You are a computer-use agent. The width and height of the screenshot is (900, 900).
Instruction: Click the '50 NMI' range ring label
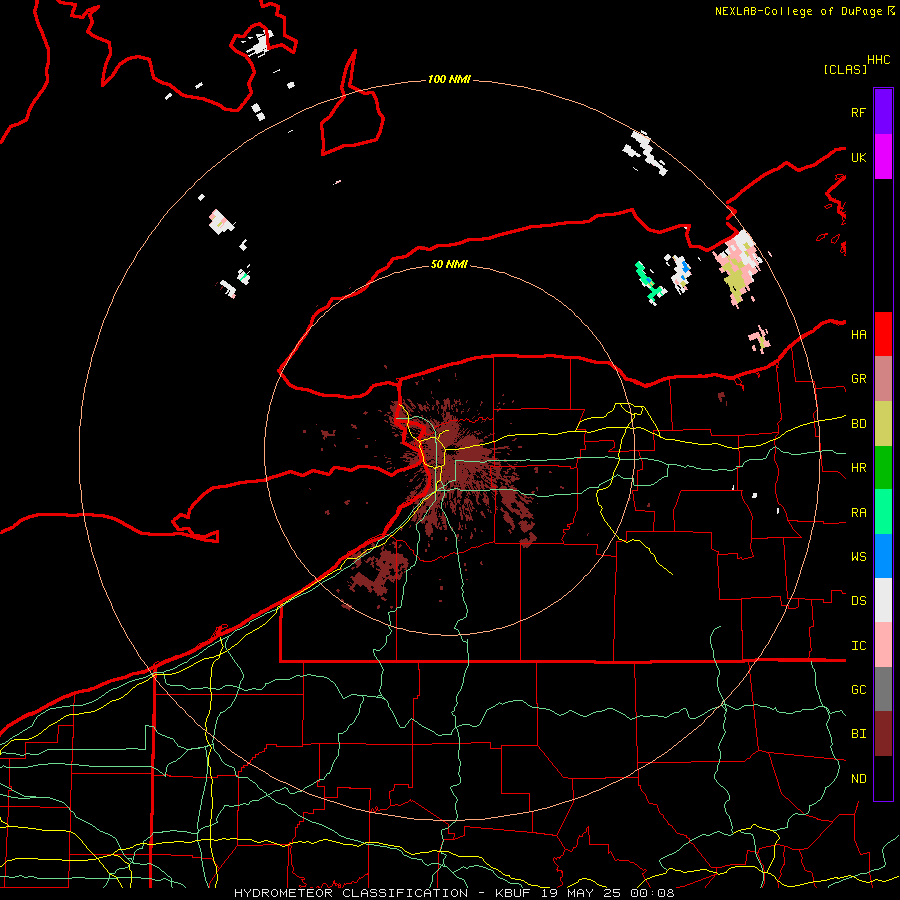point(449,264)
